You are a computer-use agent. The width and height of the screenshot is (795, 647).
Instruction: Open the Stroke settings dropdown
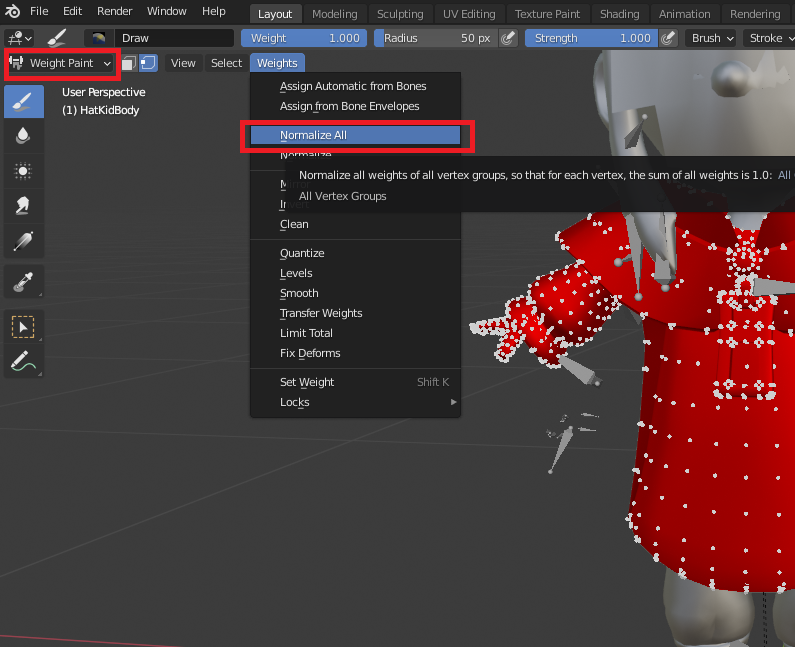click(x=769, y=38)
